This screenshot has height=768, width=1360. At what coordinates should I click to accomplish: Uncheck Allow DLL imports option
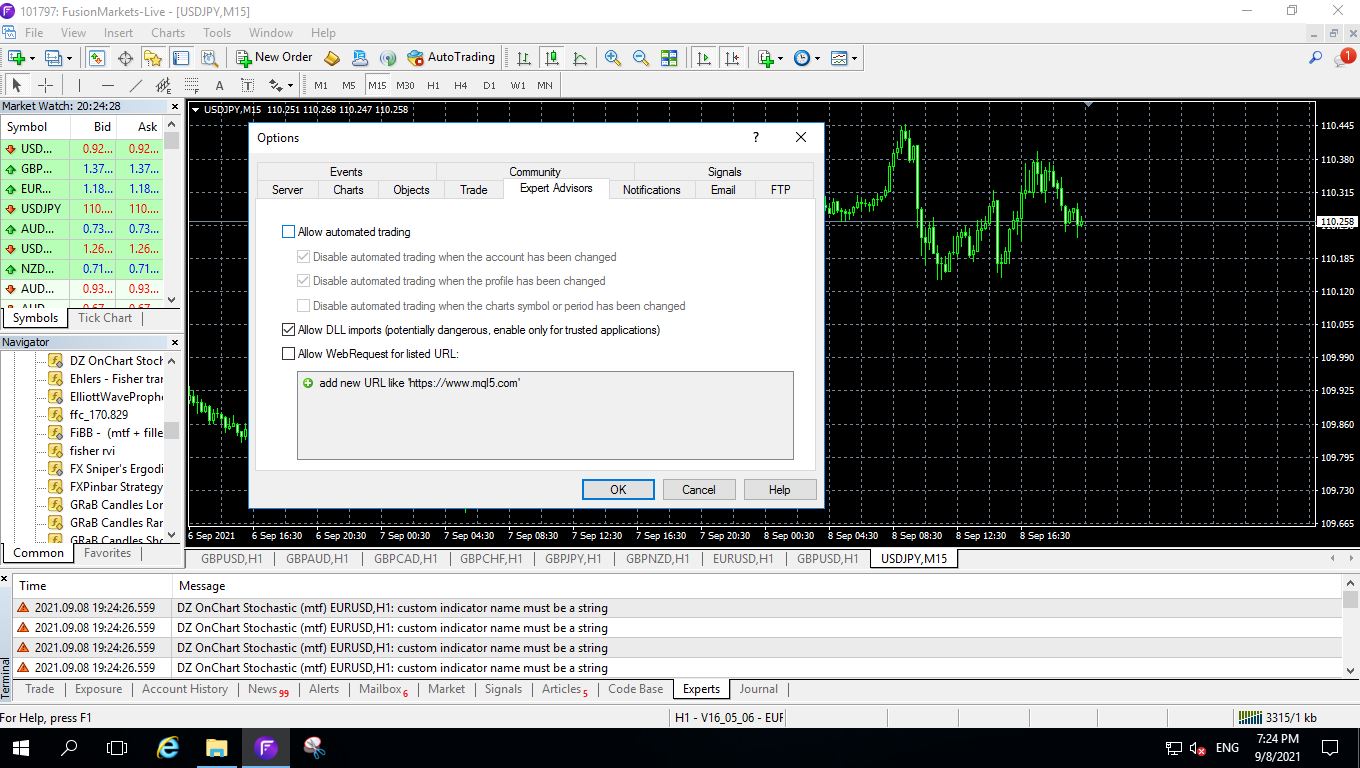[289, 330]
